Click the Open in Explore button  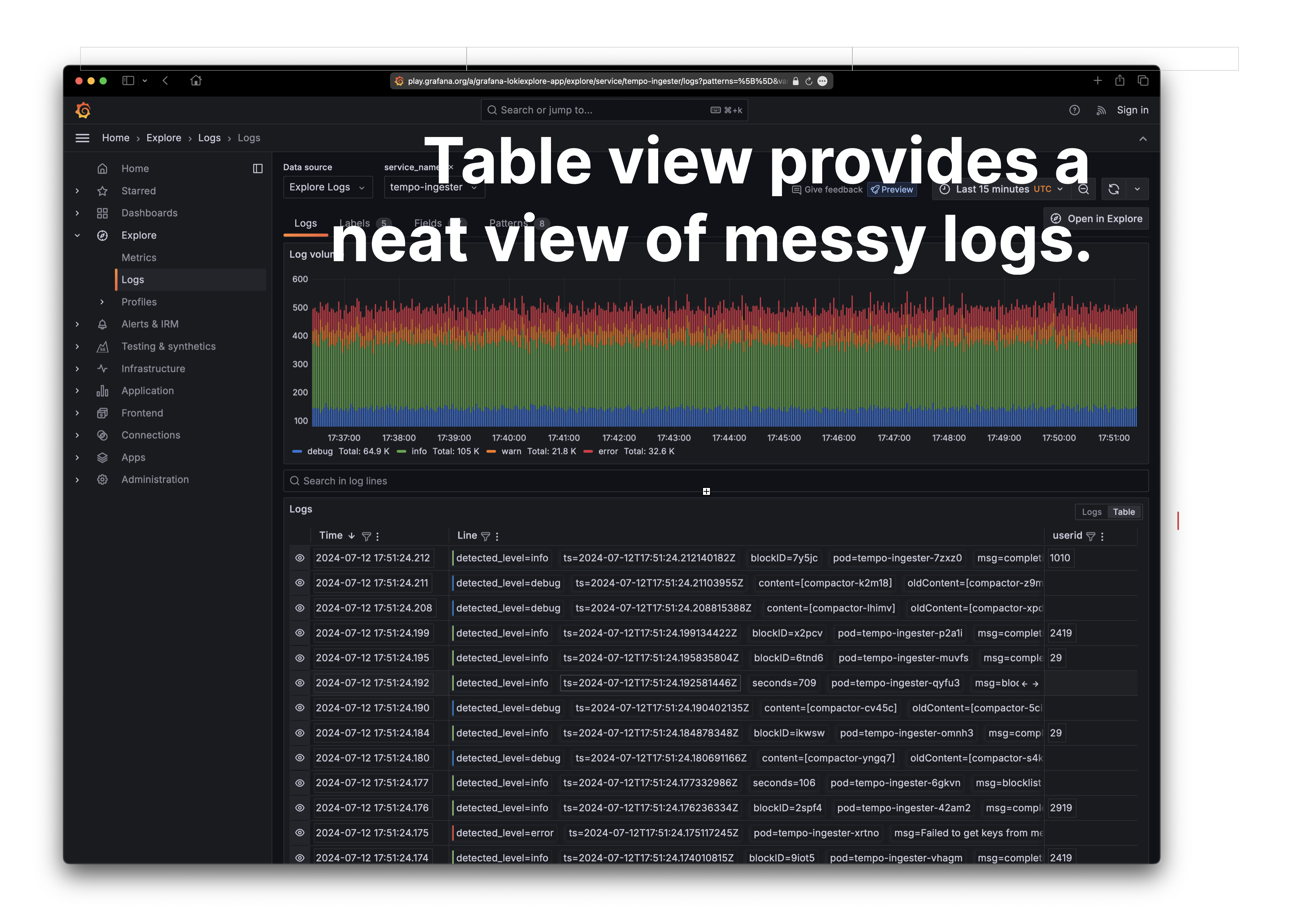click(x=1096, y=219)
